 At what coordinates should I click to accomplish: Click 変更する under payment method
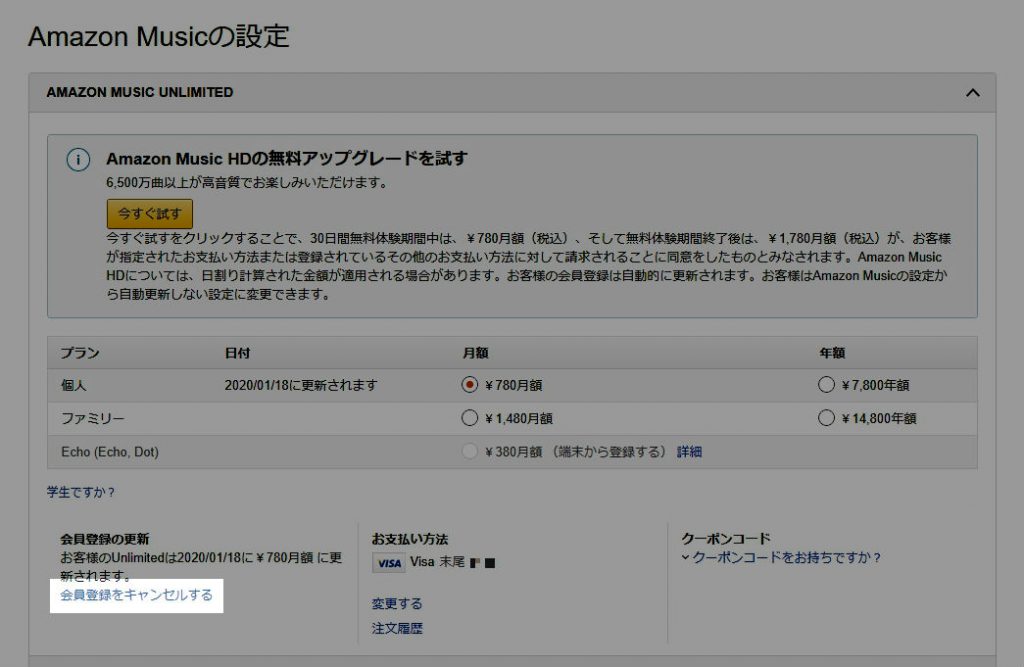click(x=397, y=604)
